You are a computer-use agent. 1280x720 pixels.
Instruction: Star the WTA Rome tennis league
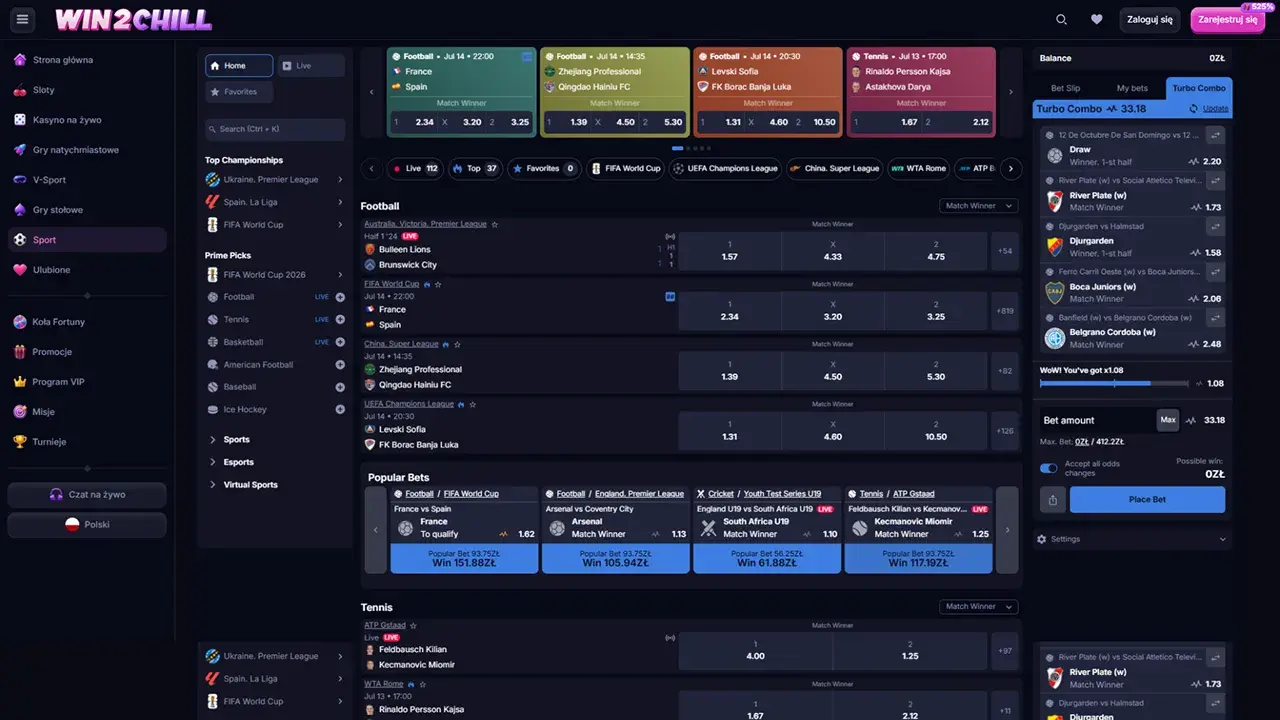tap(422, 684)
